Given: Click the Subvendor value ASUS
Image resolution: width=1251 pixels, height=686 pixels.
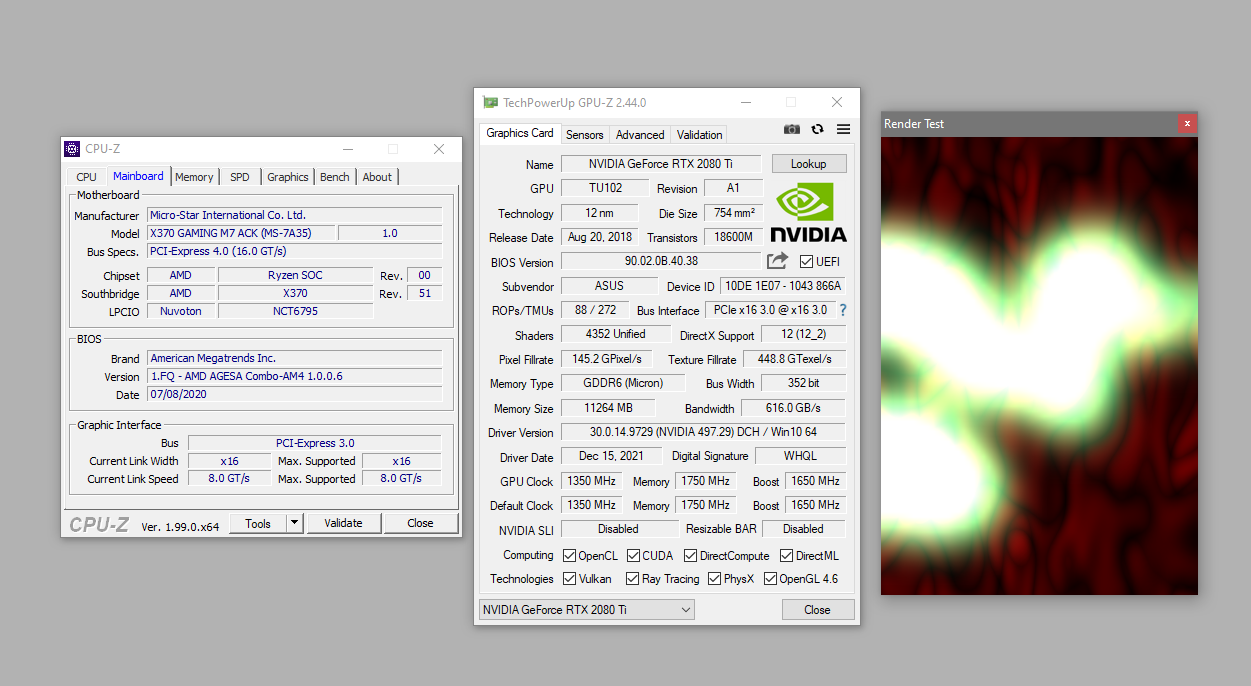Looking at the screenshot, I should (x=609, y=286).
